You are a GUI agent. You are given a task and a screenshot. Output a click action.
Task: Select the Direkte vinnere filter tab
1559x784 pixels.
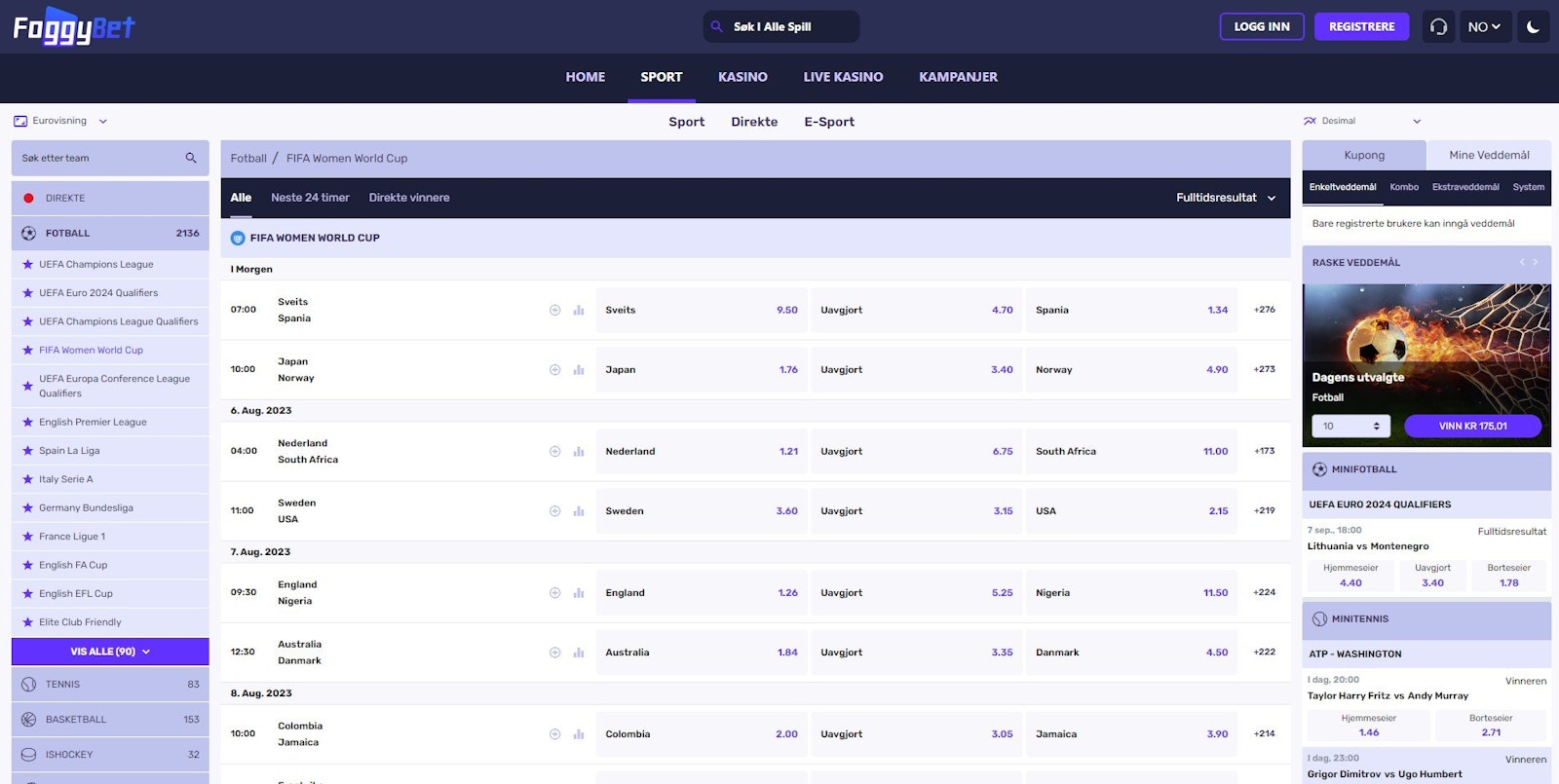(409, 197)
